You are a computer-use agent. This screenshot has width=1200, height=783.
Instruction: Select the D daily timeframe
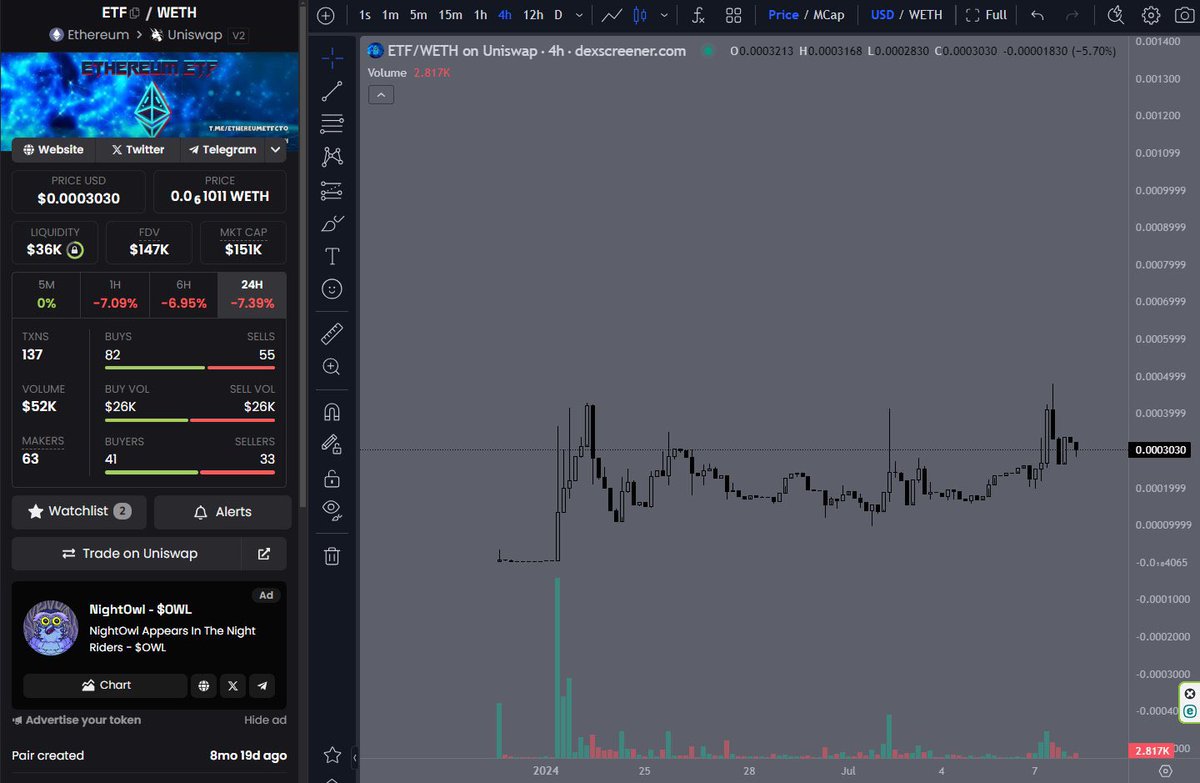[x=558, y=15]
